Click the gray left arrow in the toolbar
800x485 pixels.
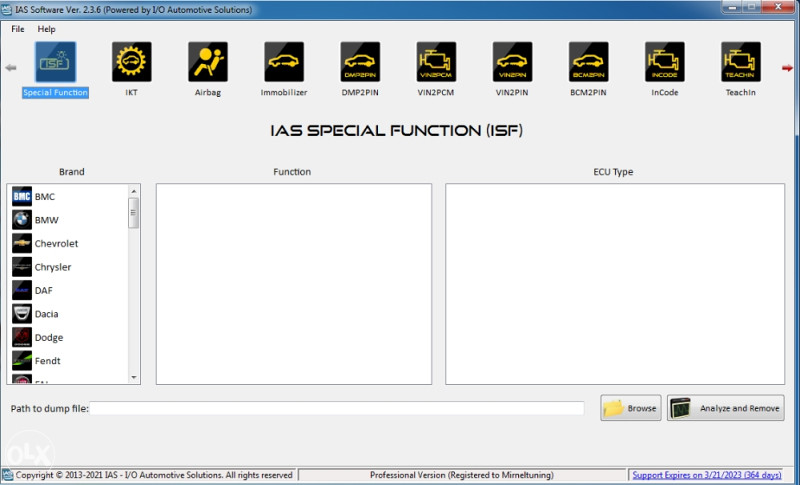11,67
